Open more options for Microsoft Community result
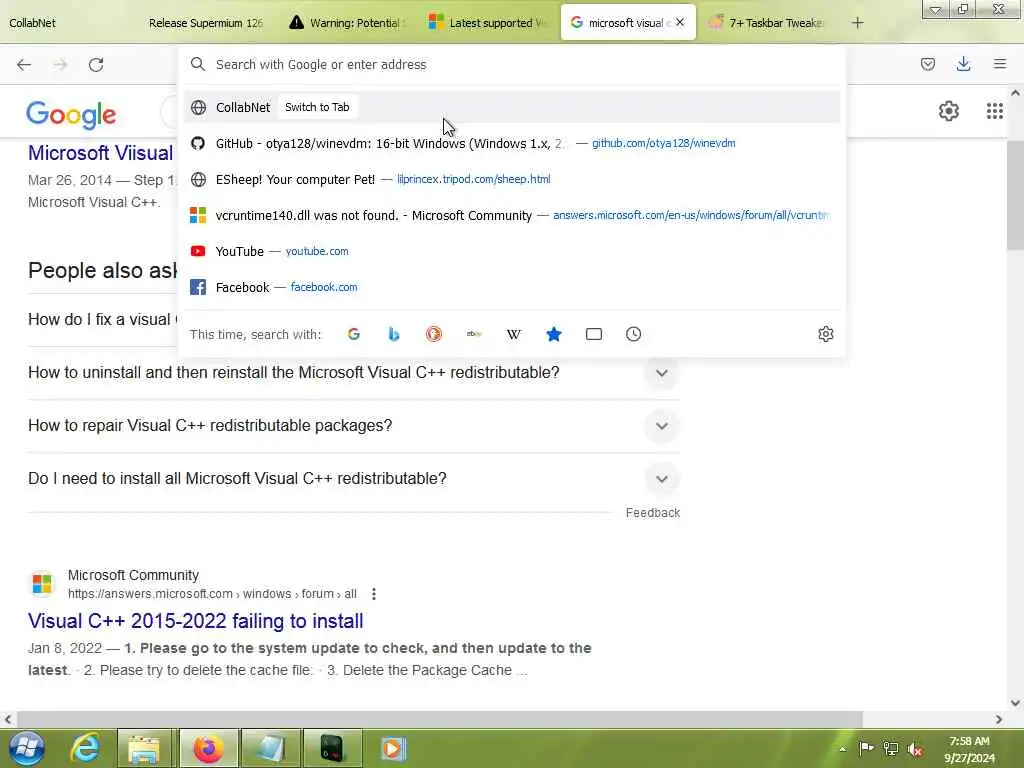Image resolution: width=1024 pixels, height=768 pixels. [374, 594]
